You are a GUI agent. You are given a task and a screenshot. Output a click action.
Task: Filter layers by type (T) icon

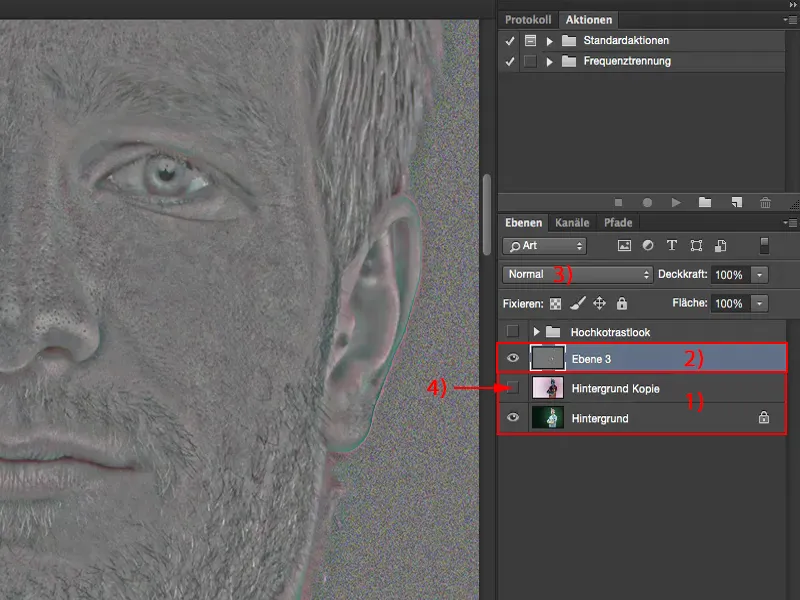tap(671, 245)
